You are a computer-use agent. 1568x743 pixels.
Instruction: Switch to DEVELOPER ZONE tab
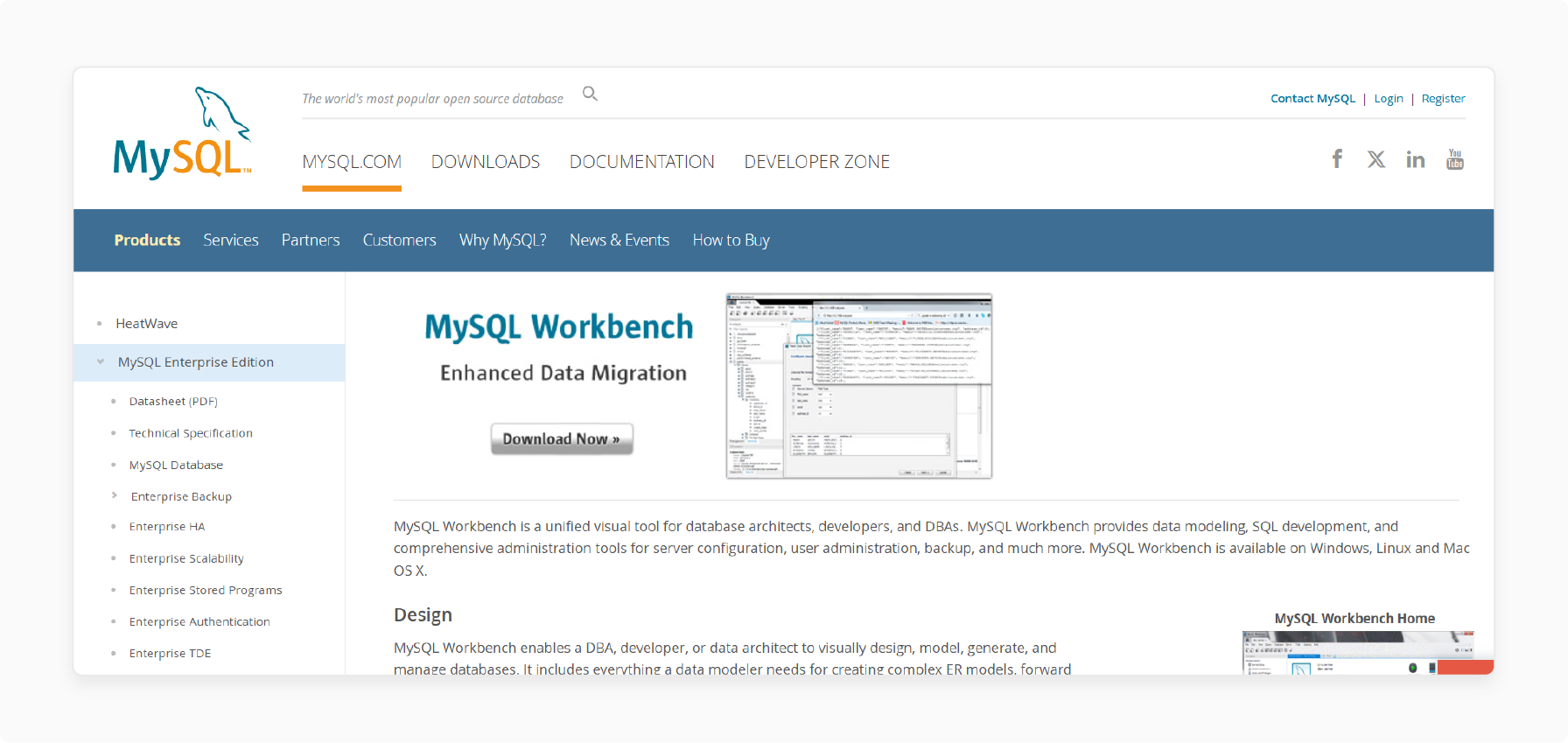click(817, 162)
